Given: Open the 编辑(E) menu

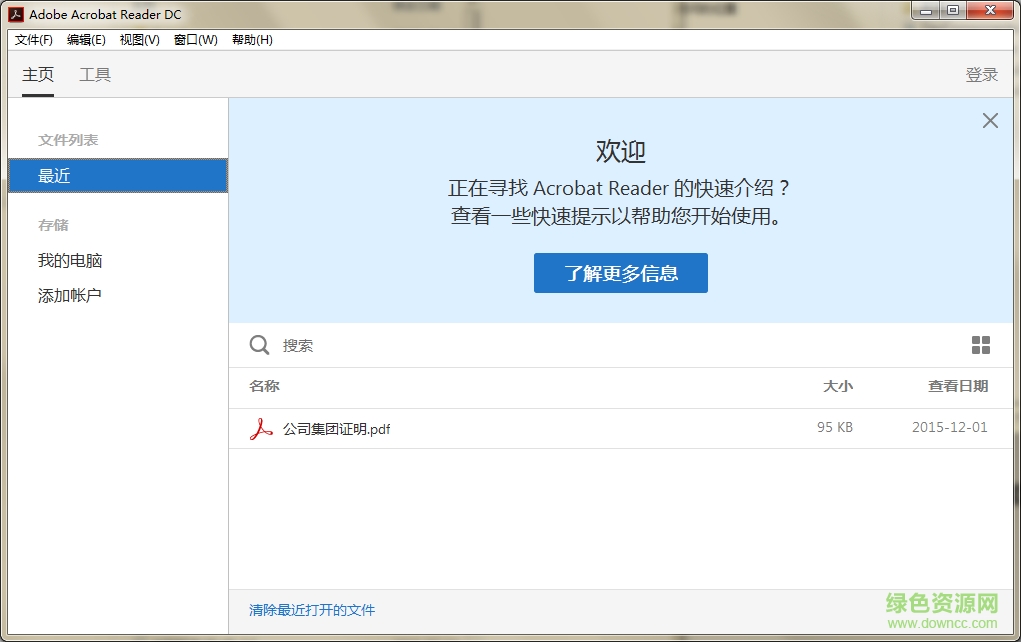Looking at the screenshot, I should coord(86,40).
